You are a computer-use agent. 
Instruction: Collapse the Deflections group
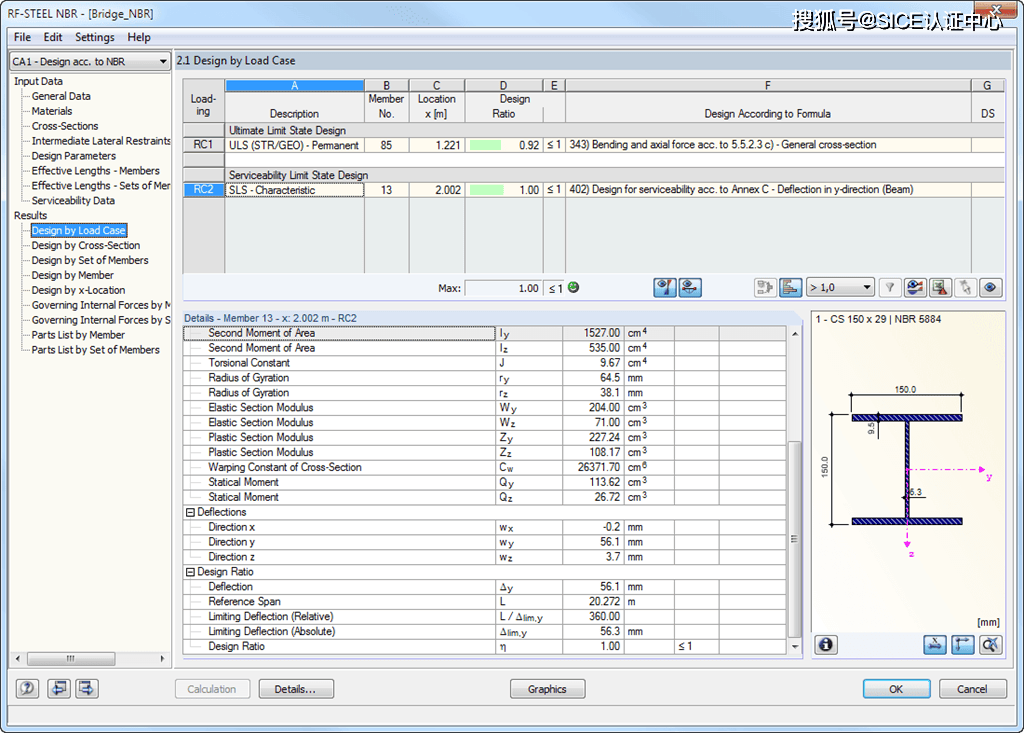point(190,512)
